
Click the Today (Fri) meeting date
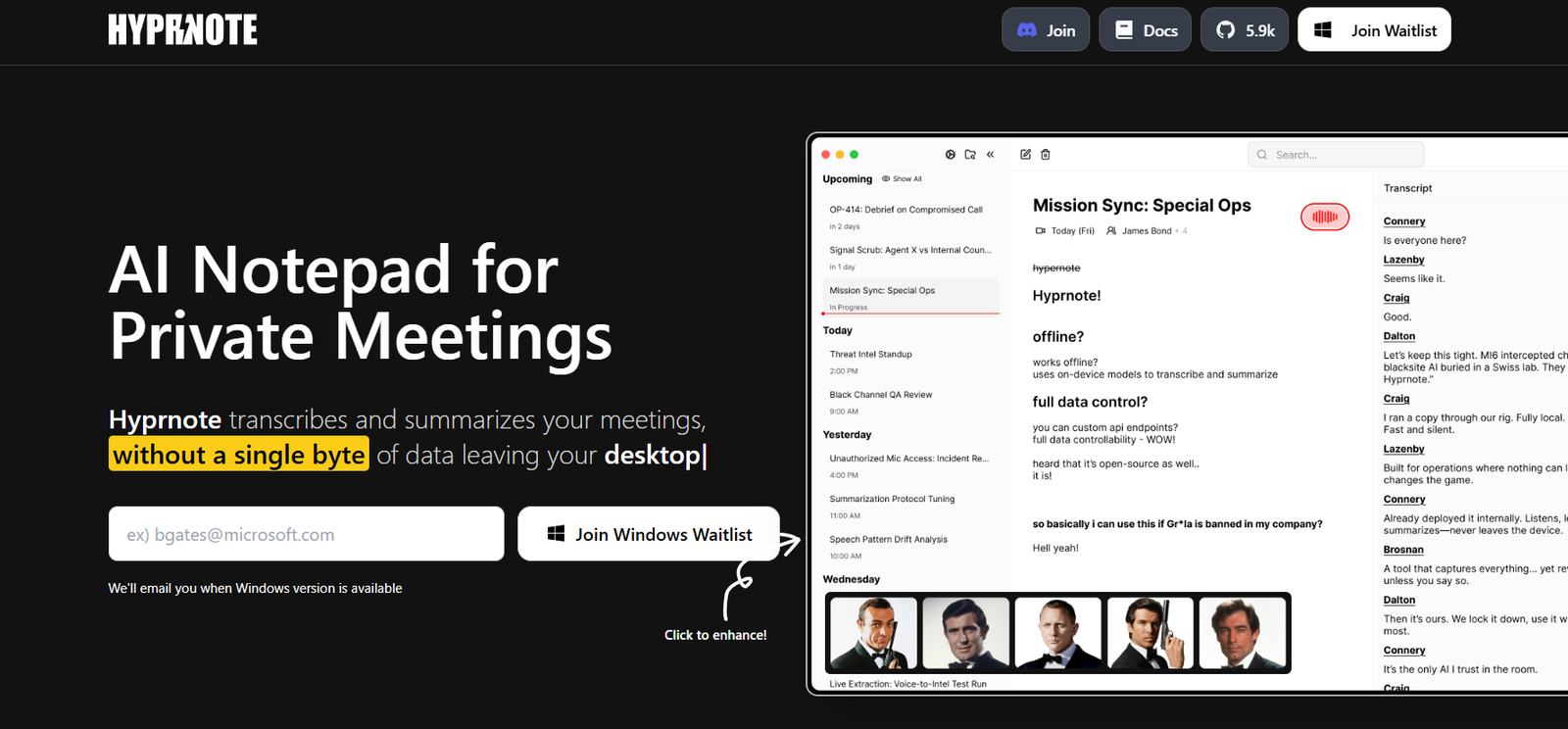point(1065,231)
